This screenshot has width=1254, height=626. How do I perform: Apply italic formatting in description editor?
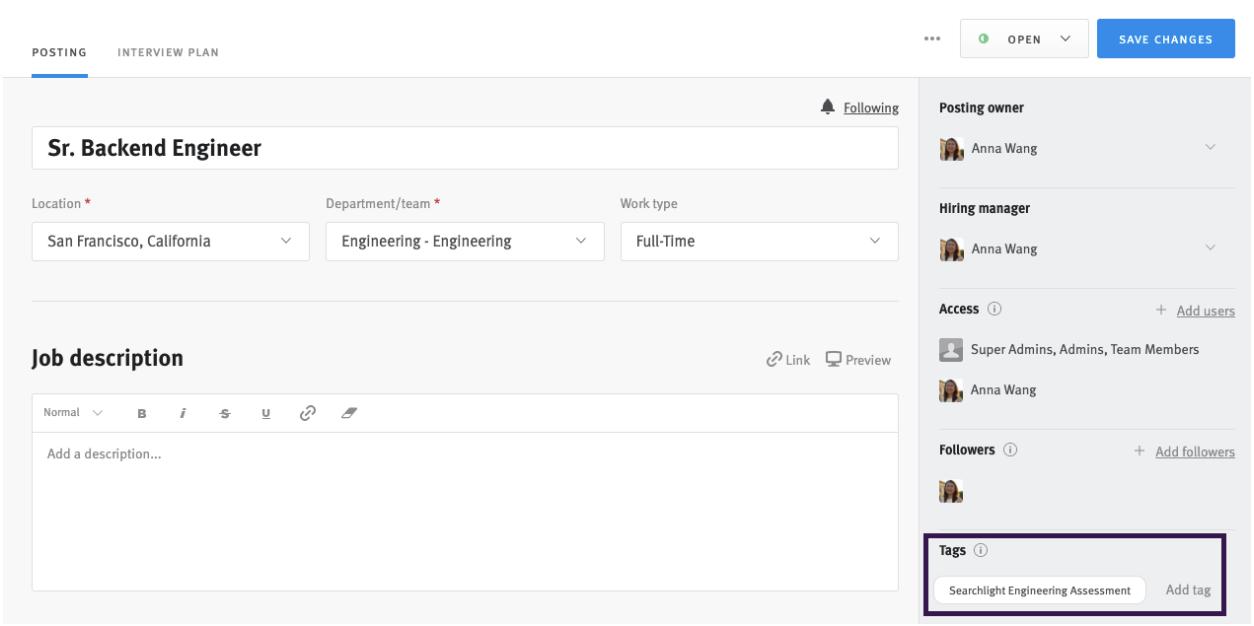coord(183,413)
